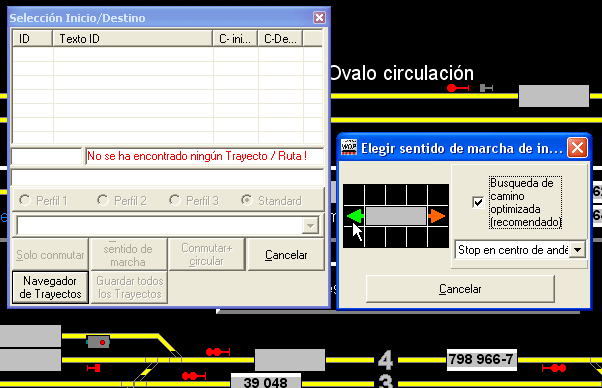This screenshot has height=388, width=602.
Task: Click the C-ini column header
Action: coord(235,39)
